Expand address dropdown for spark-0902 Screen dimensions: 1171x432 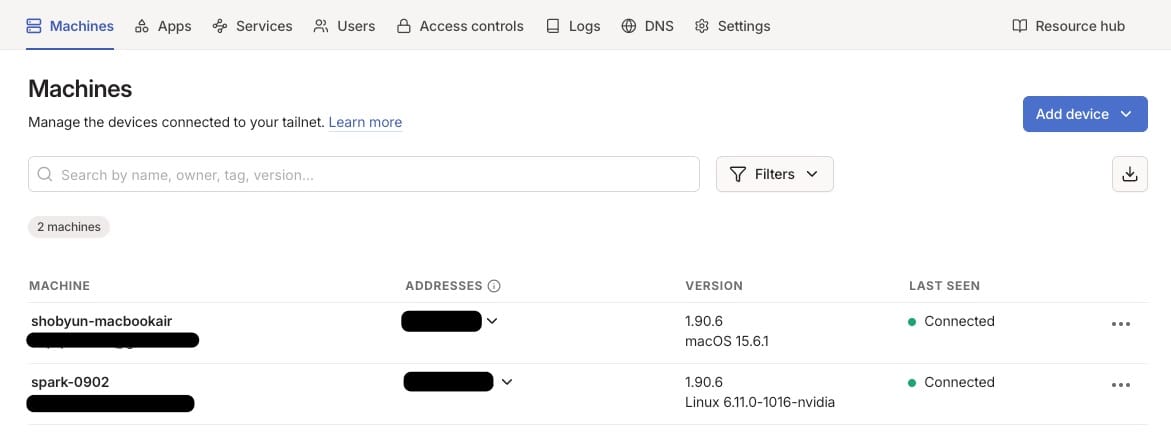507,381
